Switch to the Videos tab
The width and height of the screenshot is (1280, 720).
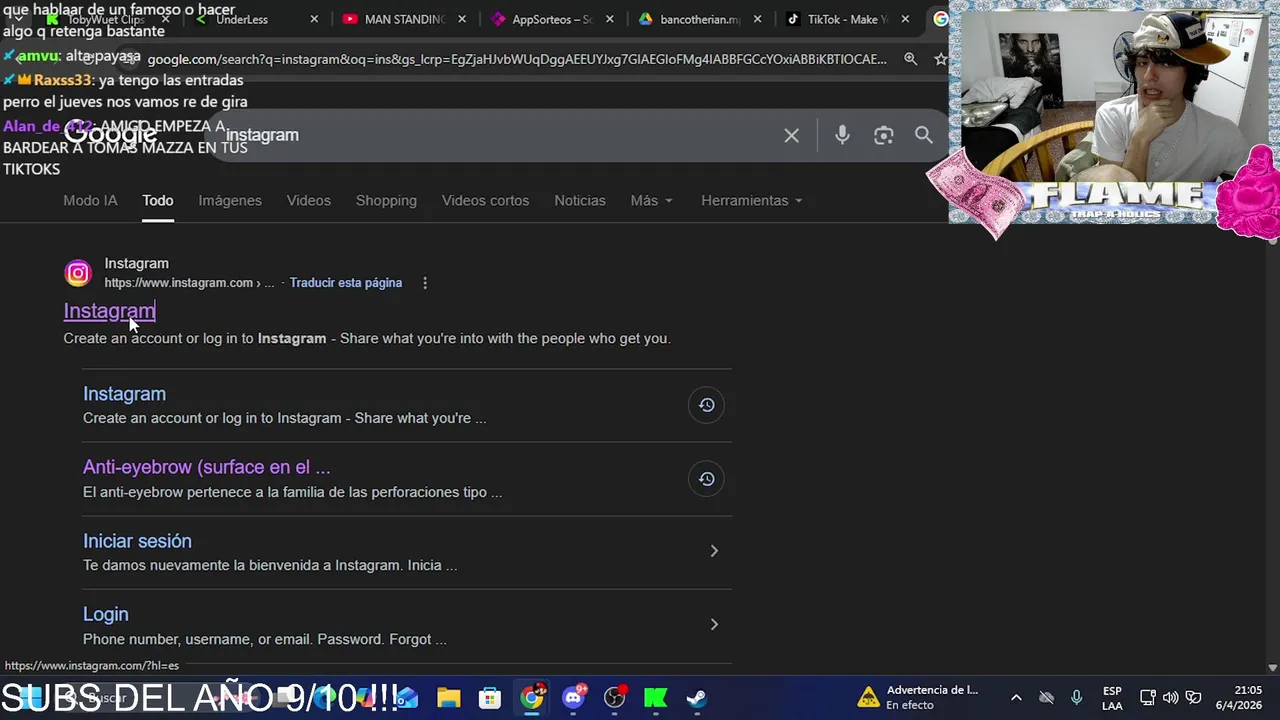[309, 201]
